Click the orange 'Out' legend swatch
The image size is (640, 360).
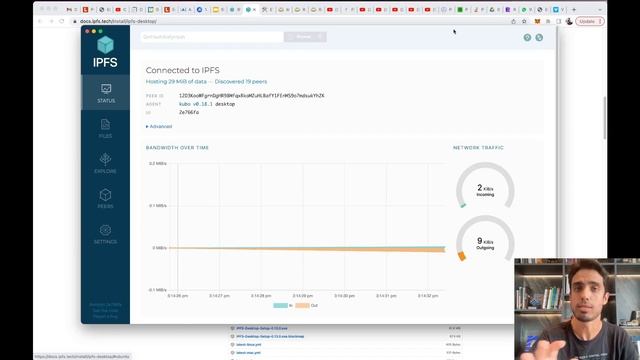click(302, 305)
